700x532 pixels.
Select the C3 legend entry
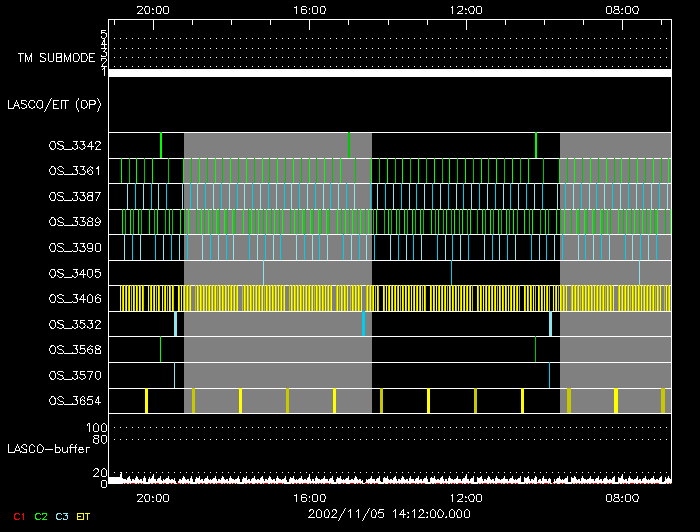click(62, 515)
